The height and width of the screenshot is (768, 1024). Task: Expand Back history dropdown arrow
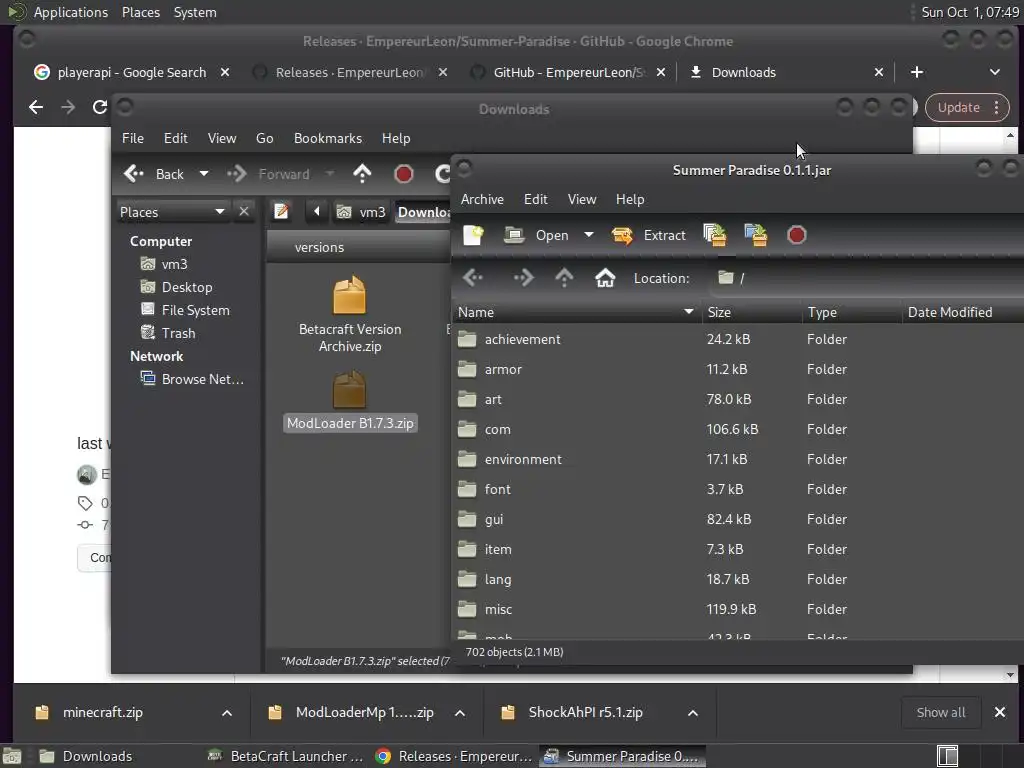(x=204, y=174)
